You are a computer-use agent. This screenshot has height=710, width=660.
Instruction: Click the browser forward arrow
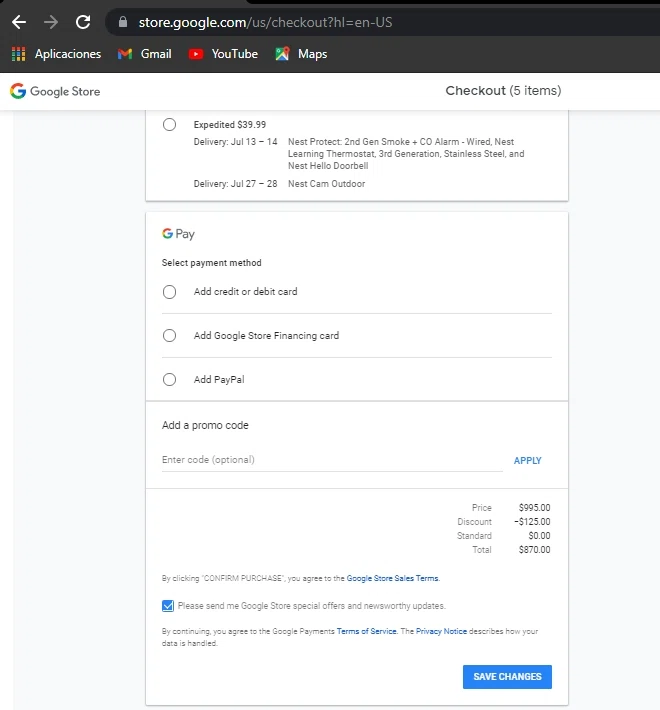[x=51, y=21]
